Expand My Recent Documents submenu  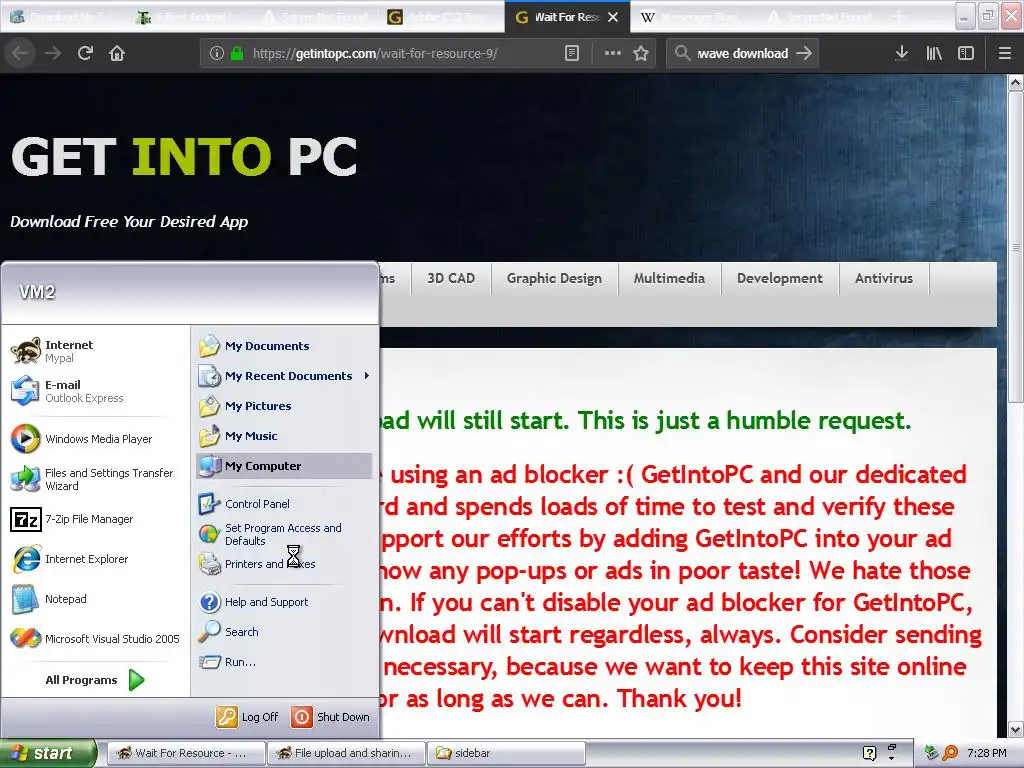[284, 376]
